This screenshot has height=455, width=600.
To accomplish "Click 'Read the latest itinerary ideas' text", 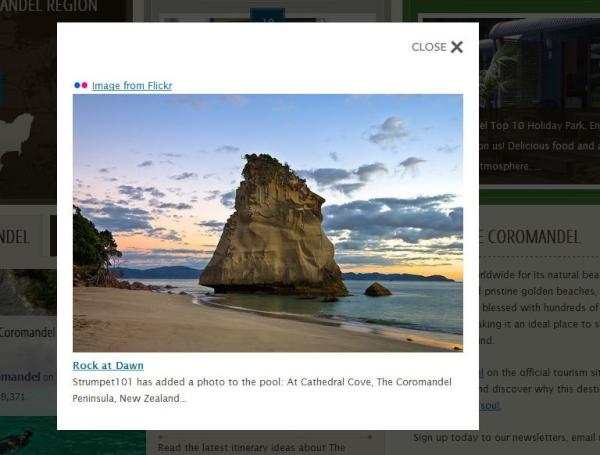I will pos(251,447).
